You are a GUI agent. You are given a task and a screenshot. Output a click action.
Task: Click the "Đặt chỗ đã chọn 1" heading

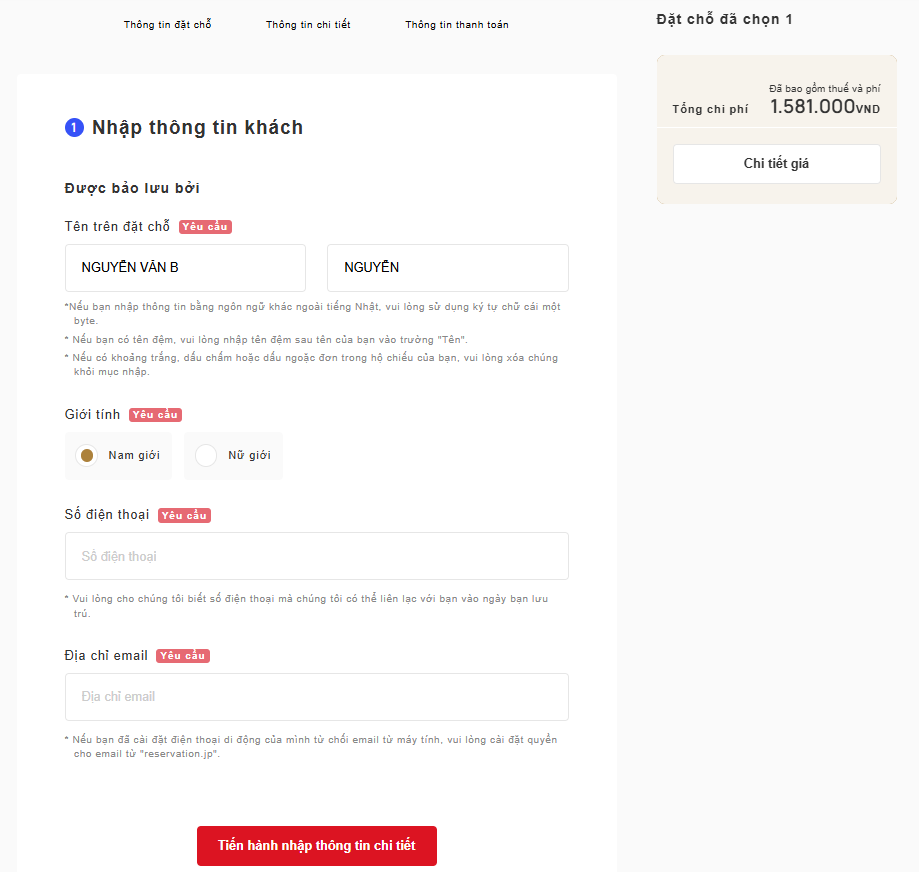724,19
